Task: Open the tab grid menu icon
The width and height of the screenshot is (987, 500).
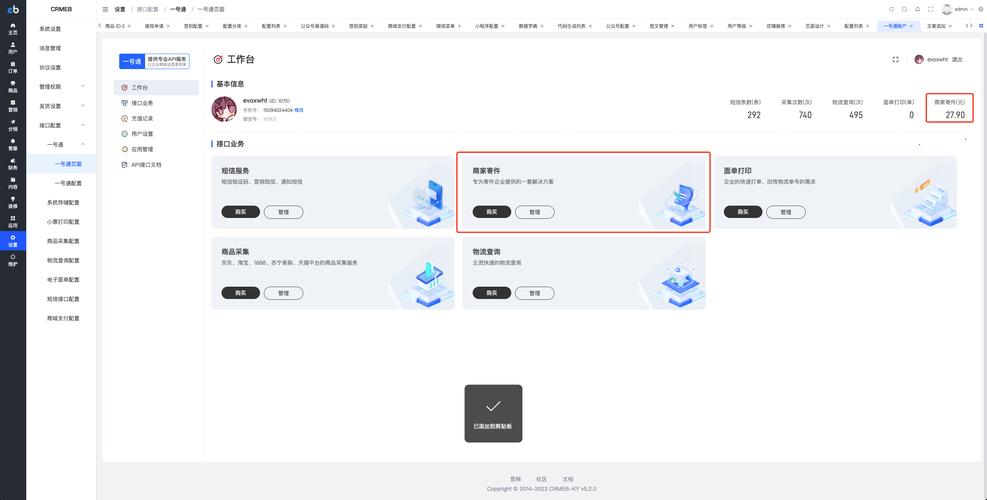Action: (981, 26)
